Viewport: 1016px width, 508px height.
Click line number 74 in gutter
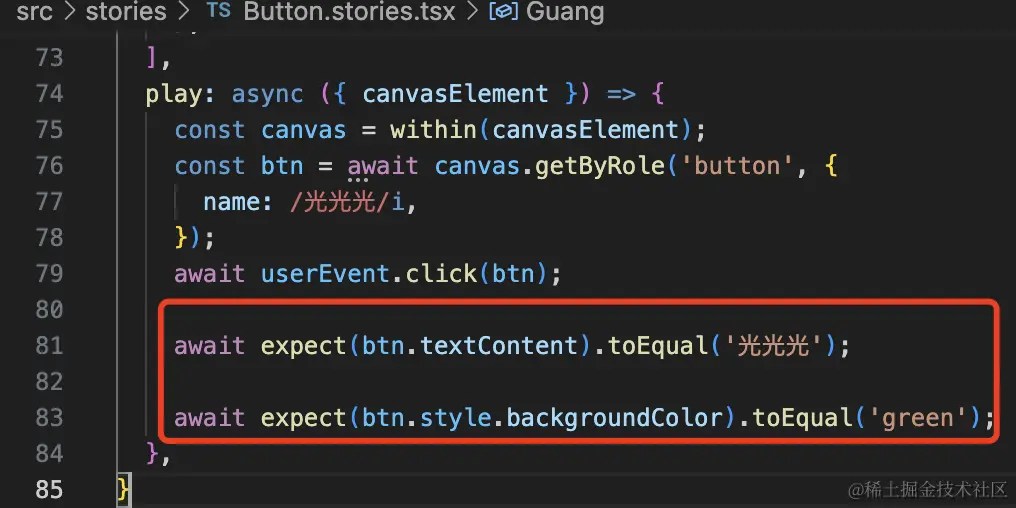point(49,95)
